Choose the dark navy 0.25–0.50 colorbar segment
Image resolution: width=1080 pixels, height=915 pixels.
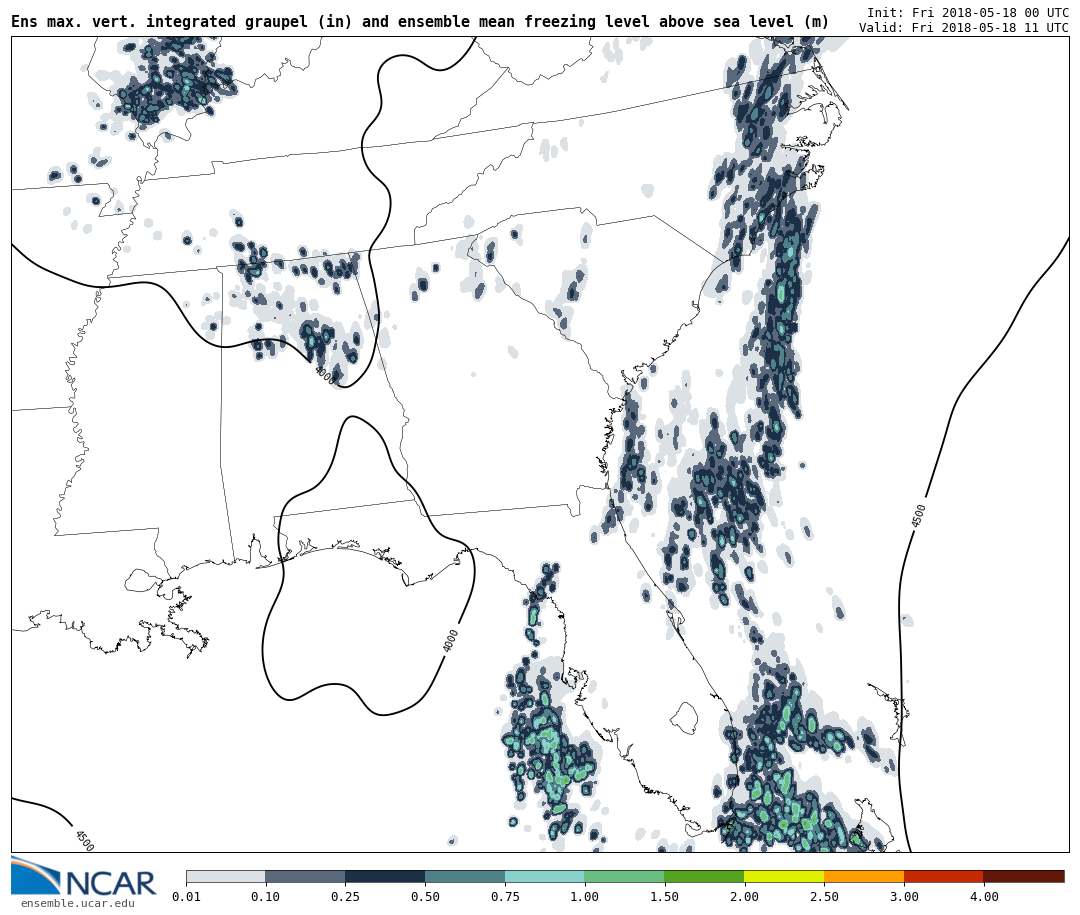pyautogui.click(x=385, y=876)
